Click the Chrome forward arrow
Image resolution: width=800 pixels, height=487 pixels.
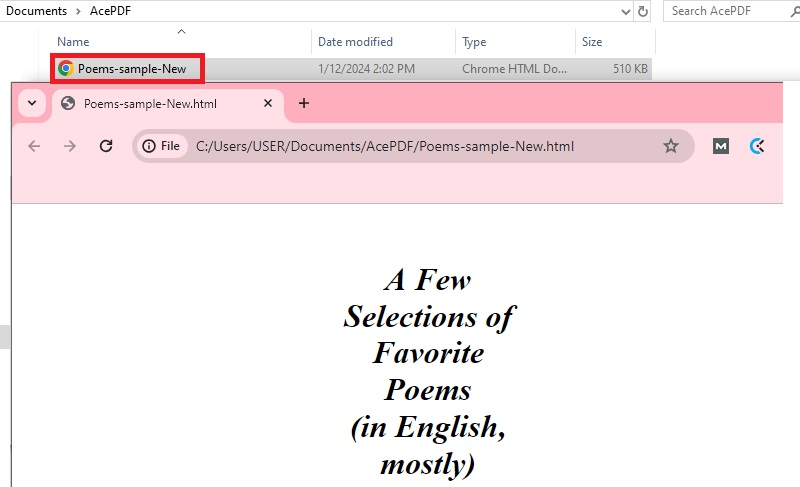(70, 146)
